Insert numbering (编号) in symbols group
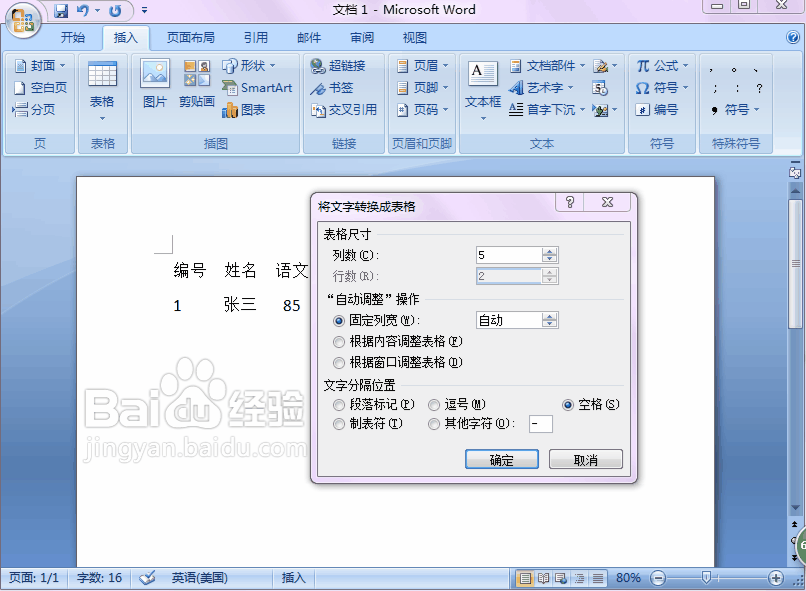 click(x=657, y=109)
